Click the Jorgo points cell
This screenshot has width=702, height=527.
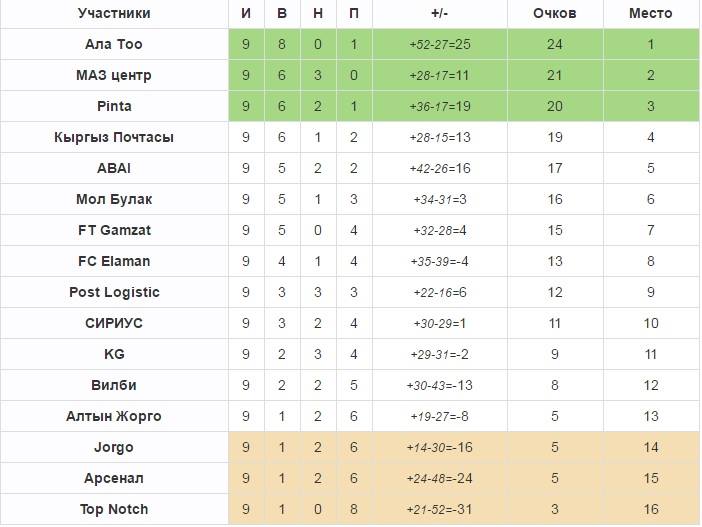coord(554,448)
